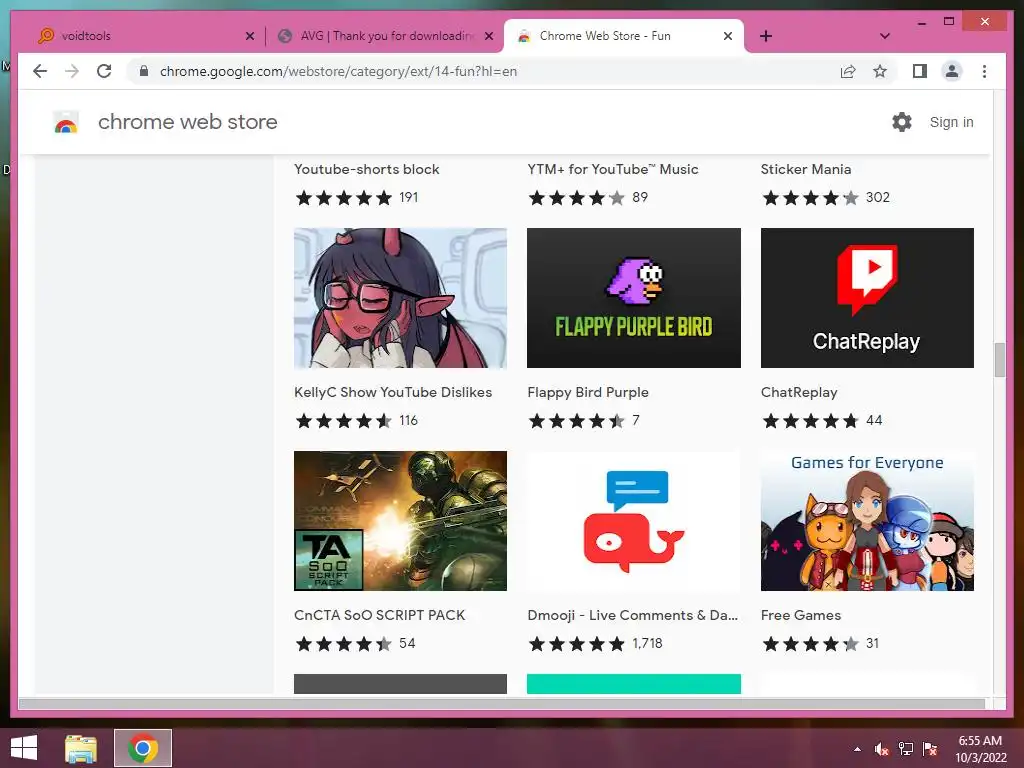Close the Chrome Web Store tab
Image resolution: width=1024 pixels, height=768 pixels.
[728, 36]
